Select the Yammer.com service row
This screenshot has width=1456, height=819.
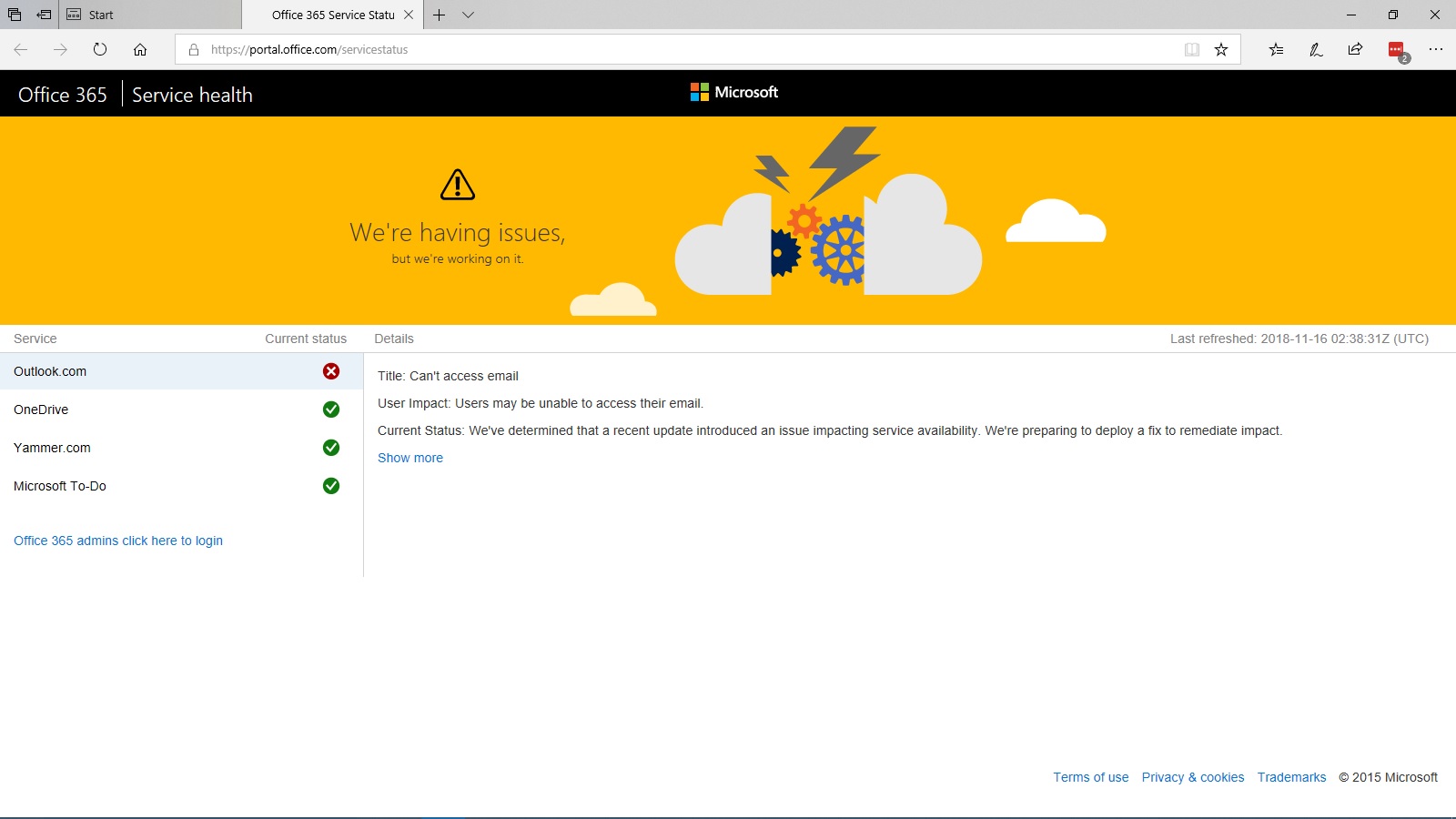tap(181, 448)
